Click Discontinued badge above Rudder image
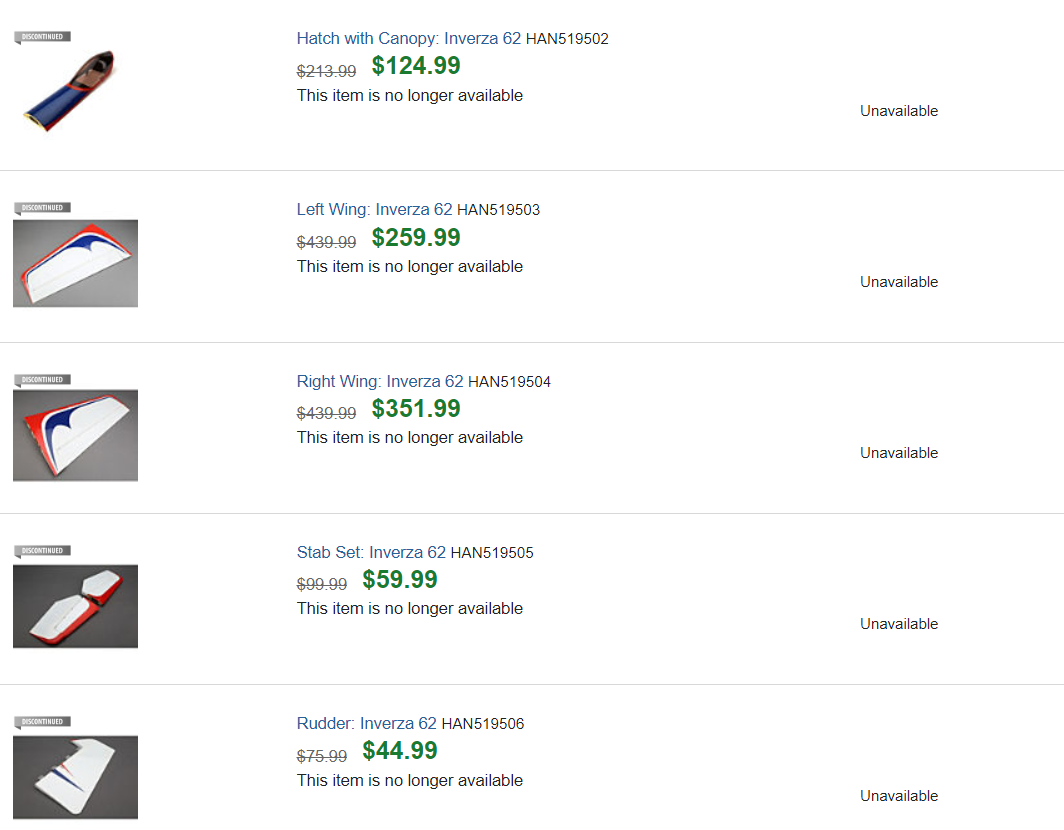The image size is (1064, 830). point(43,722)
